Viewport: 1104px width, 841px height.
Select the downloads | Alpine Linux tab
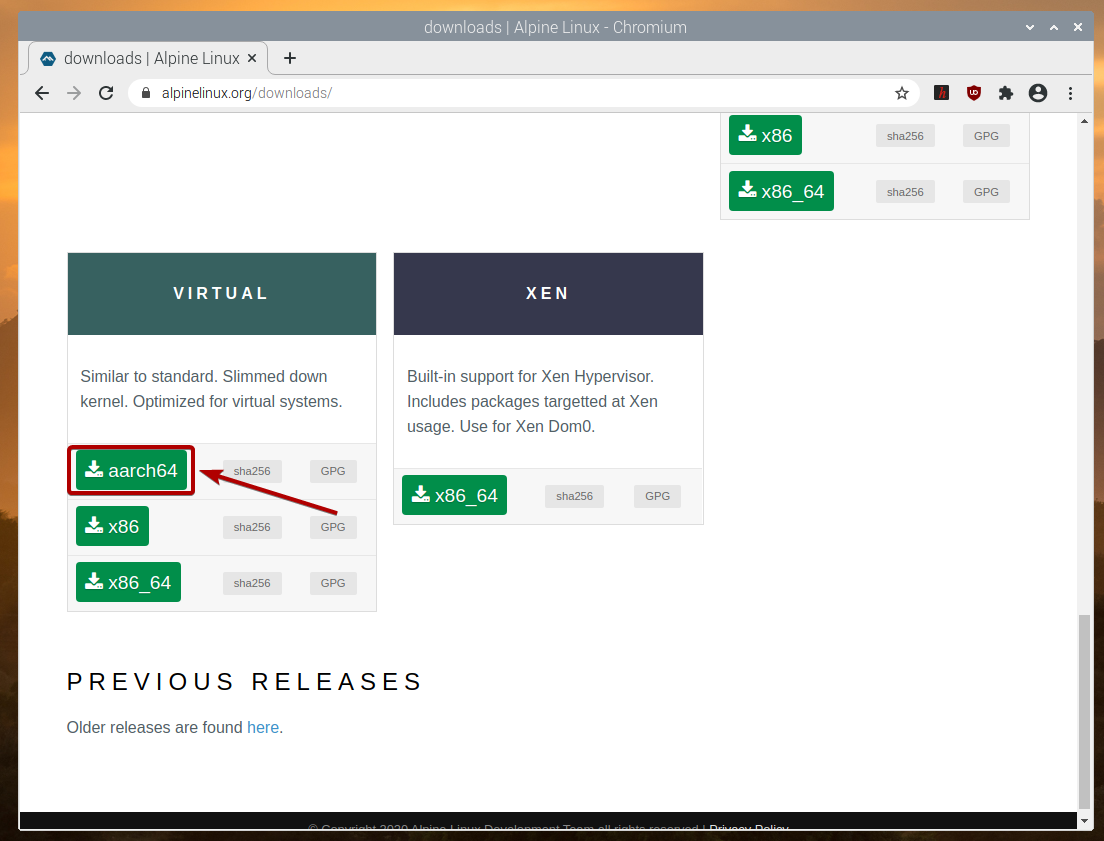148,58
